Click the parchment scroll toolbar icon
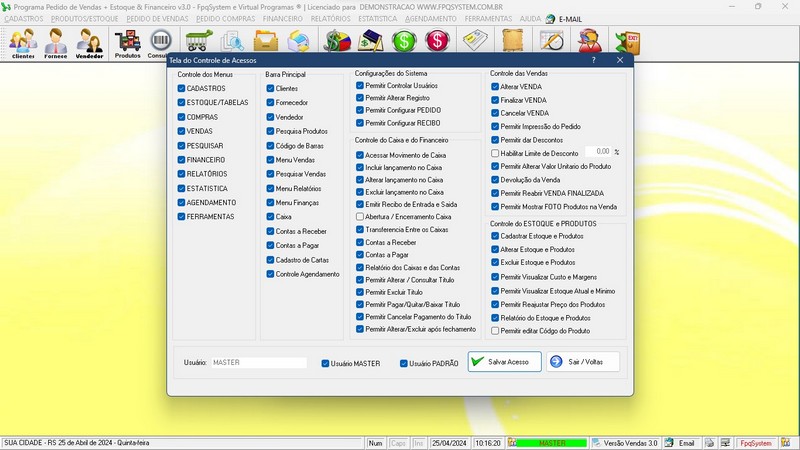Viewport: 800px width, 450px height. [x=513, y=40]
